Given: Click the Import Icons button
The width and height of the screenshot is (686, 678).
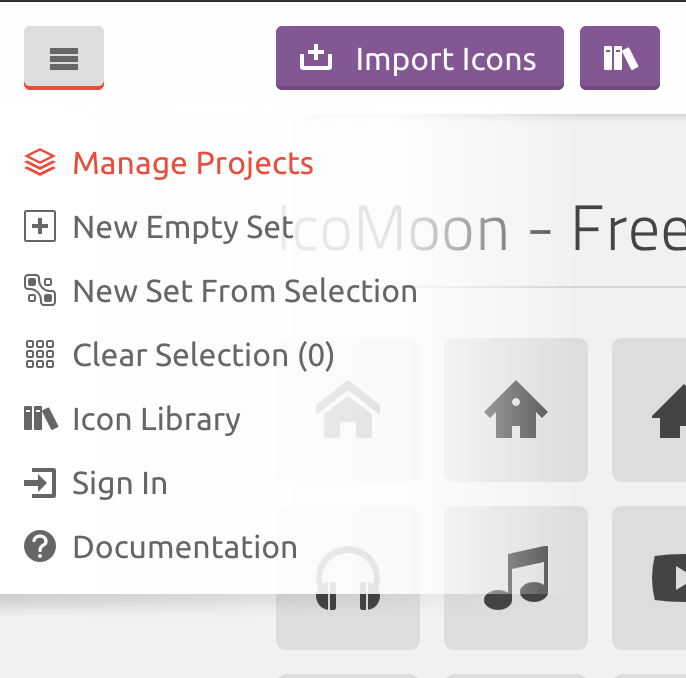Looking at the screenshot, I should (x=420, y=58).
